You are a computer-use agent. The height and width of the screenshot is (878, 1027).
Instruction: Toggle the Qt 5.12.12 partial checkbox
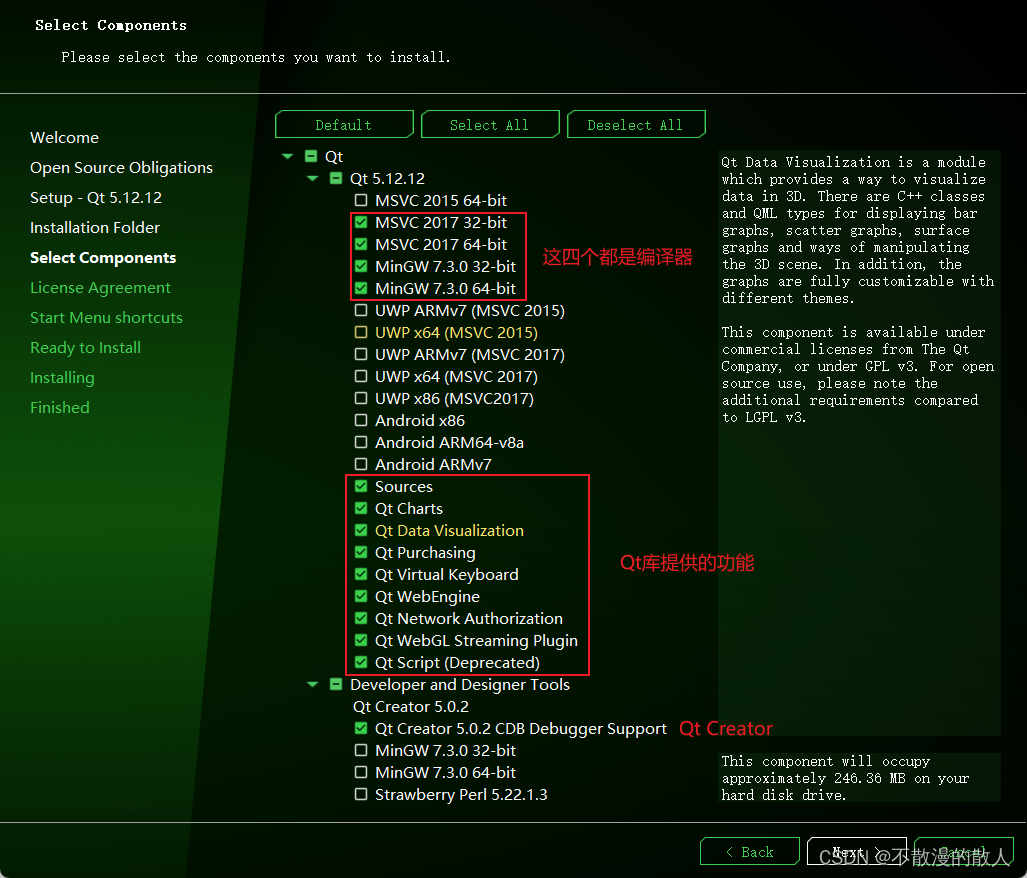(336, 178)
